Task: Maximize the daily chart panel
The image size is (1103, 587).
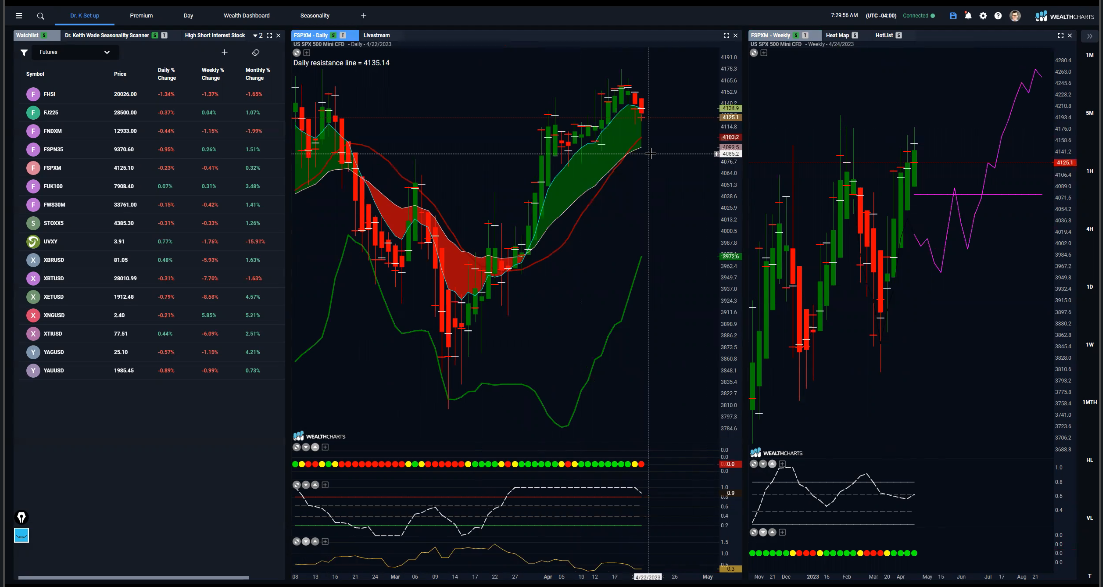Action: [x=727, y=35]
